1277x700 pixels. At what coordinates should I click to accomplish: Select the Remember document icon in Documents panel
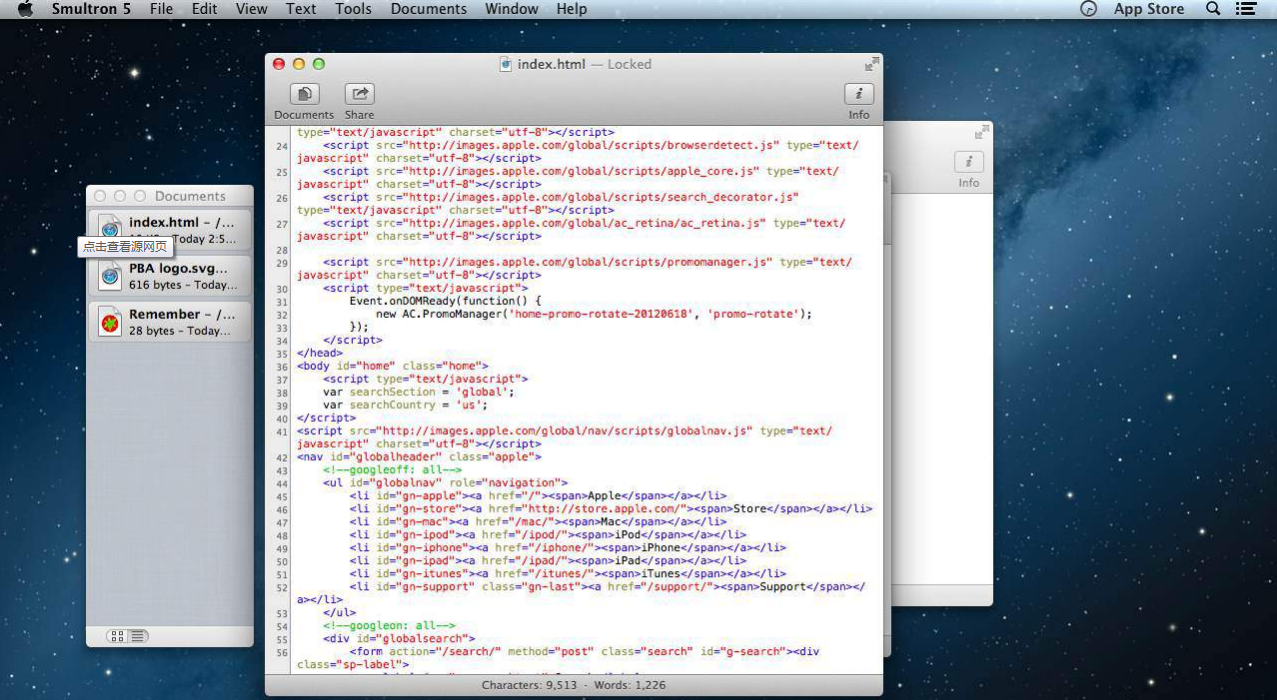[110, 322]
